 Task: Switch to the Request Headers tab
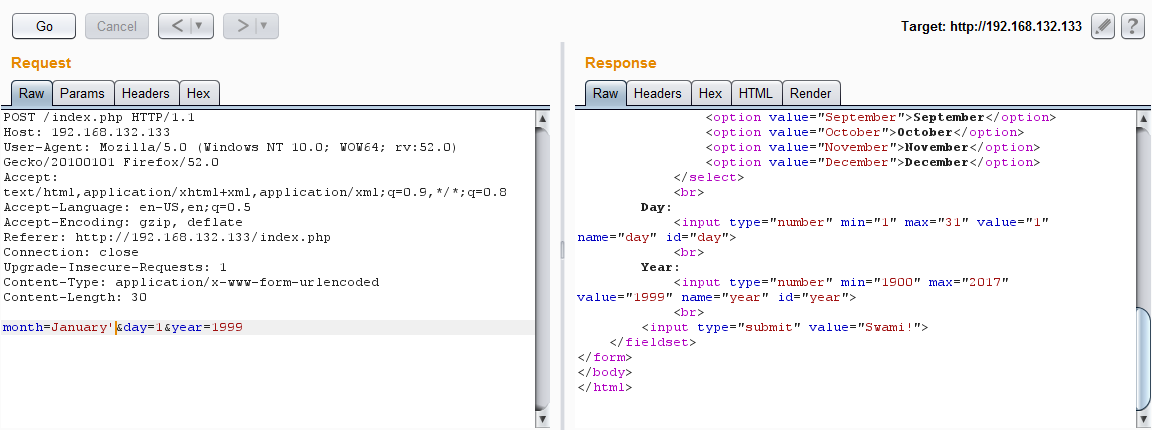coord(145,93)
